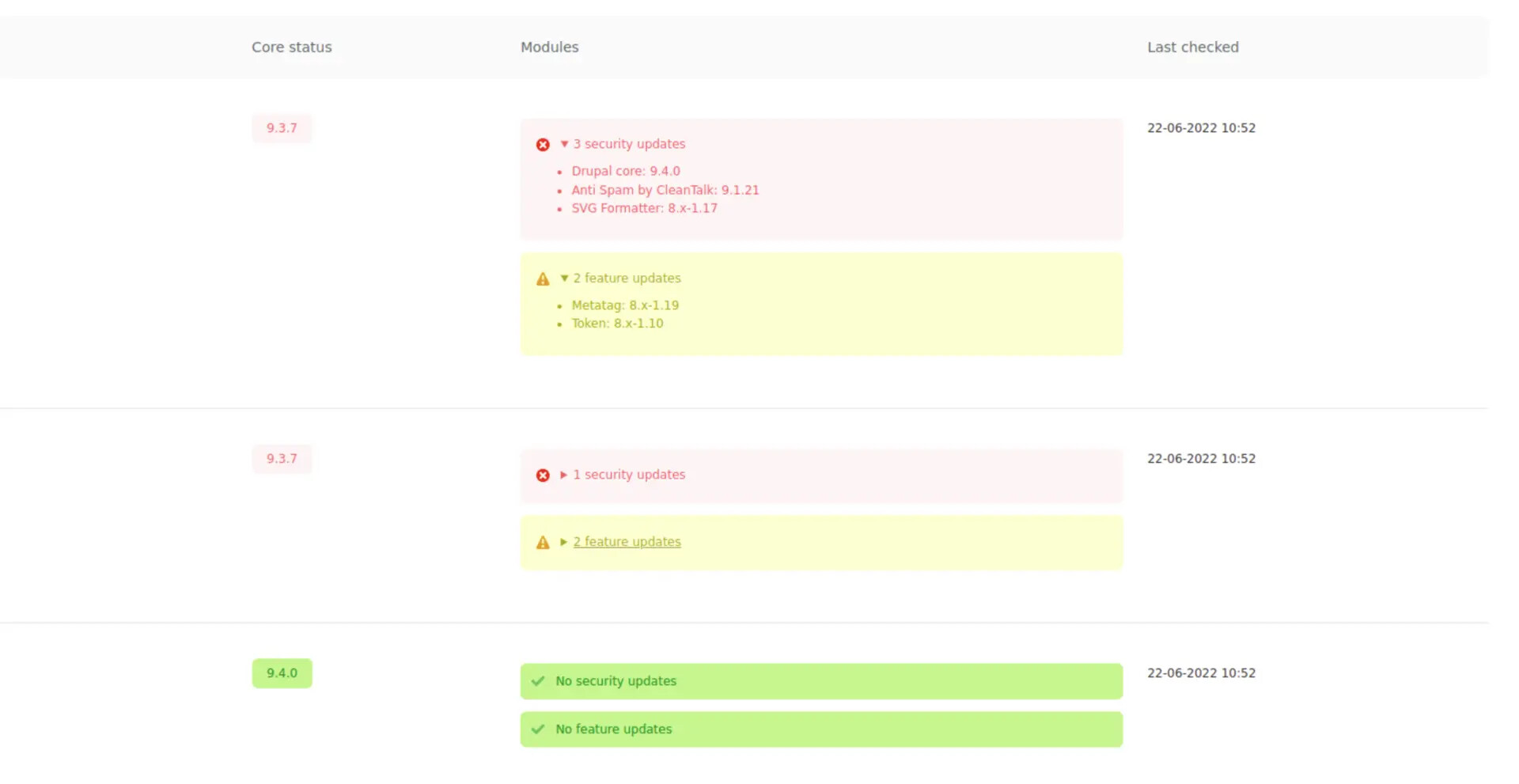Screen dimensions: 1519x784
Task: Click the Last checked column header
Action: (x=1193, y=47)
